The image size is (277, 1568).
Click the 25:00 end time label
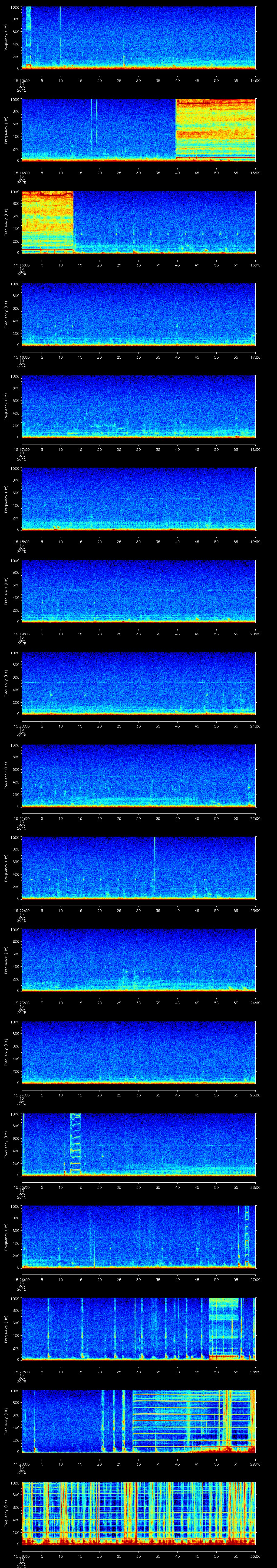[255, 1095]
